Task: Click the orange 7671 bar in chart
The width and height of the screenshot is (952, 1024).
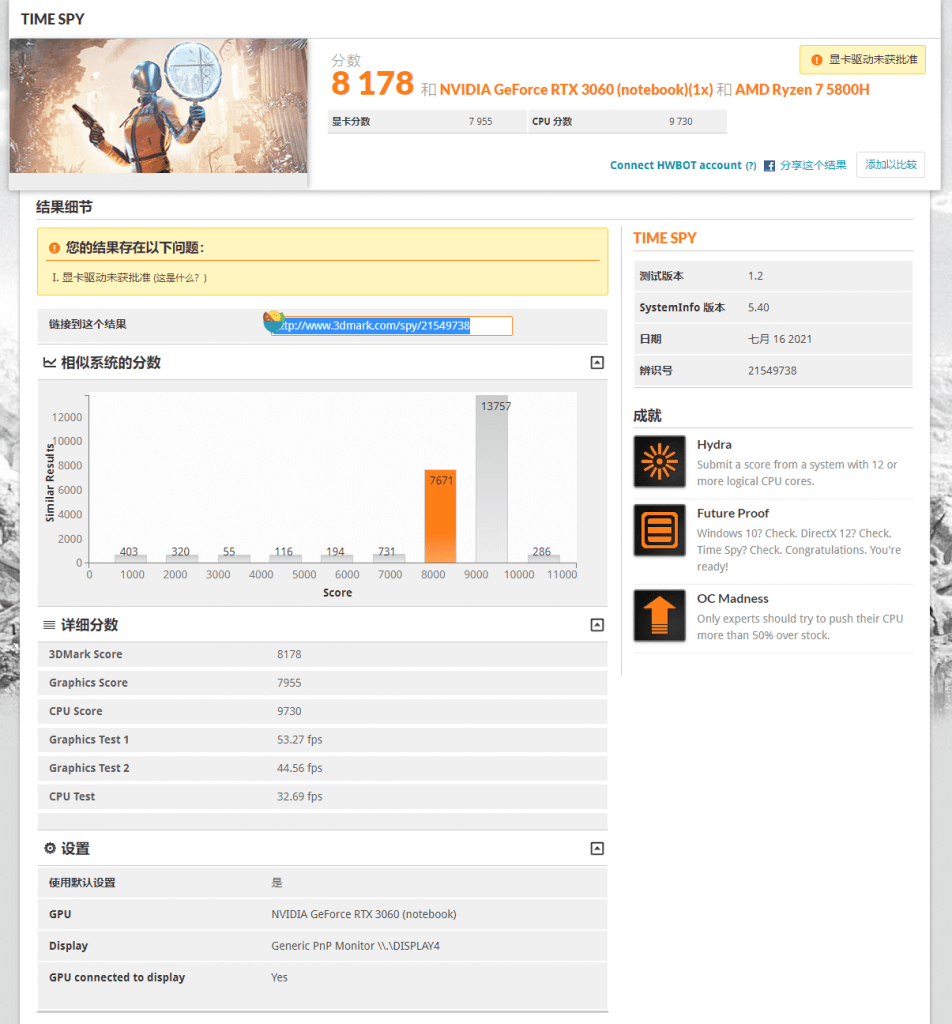Action: point(441,516)
